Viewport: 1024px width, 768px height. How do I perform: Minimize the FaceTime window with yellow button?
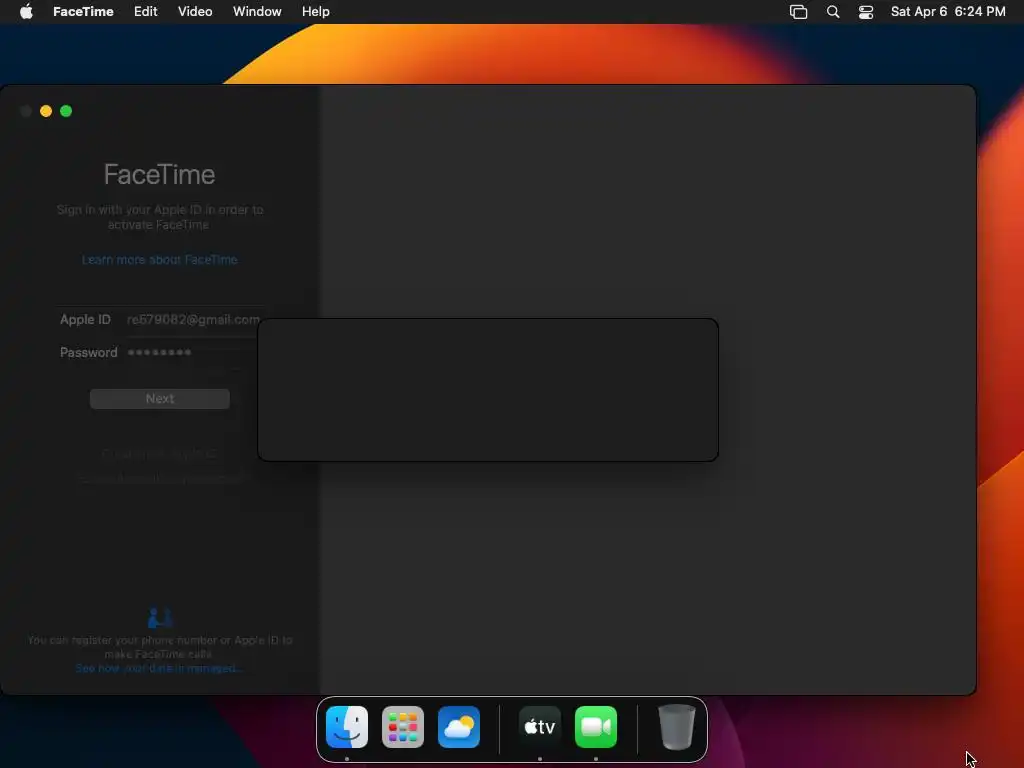tap(46, 111)
